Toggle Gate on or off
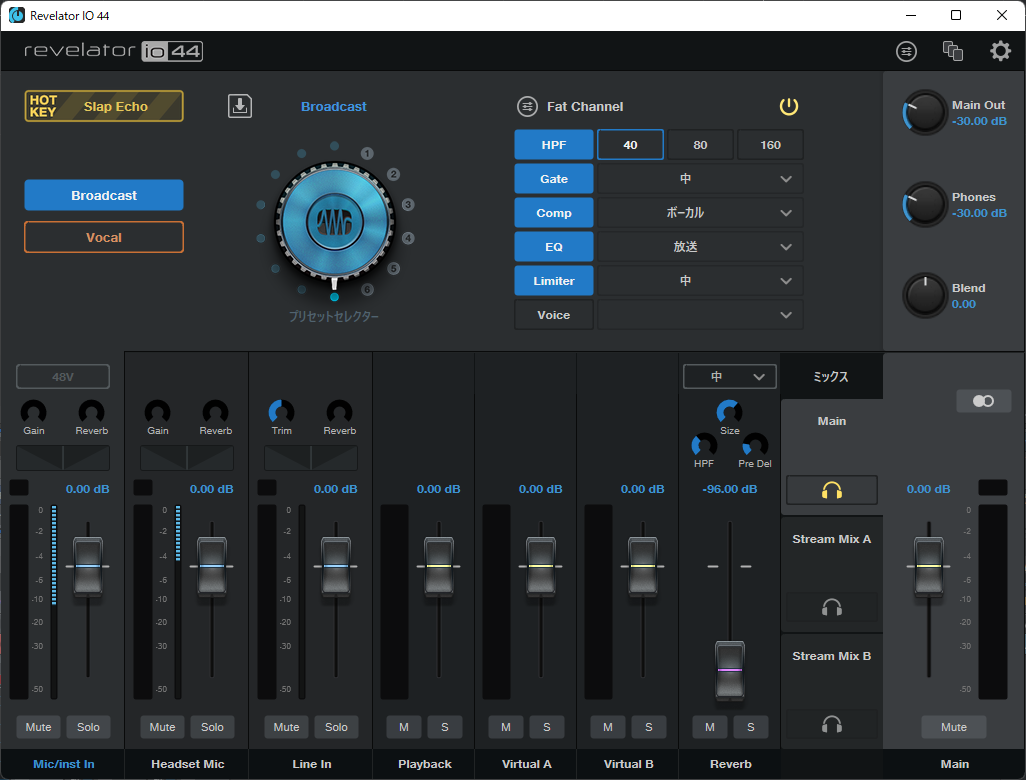 554,179
